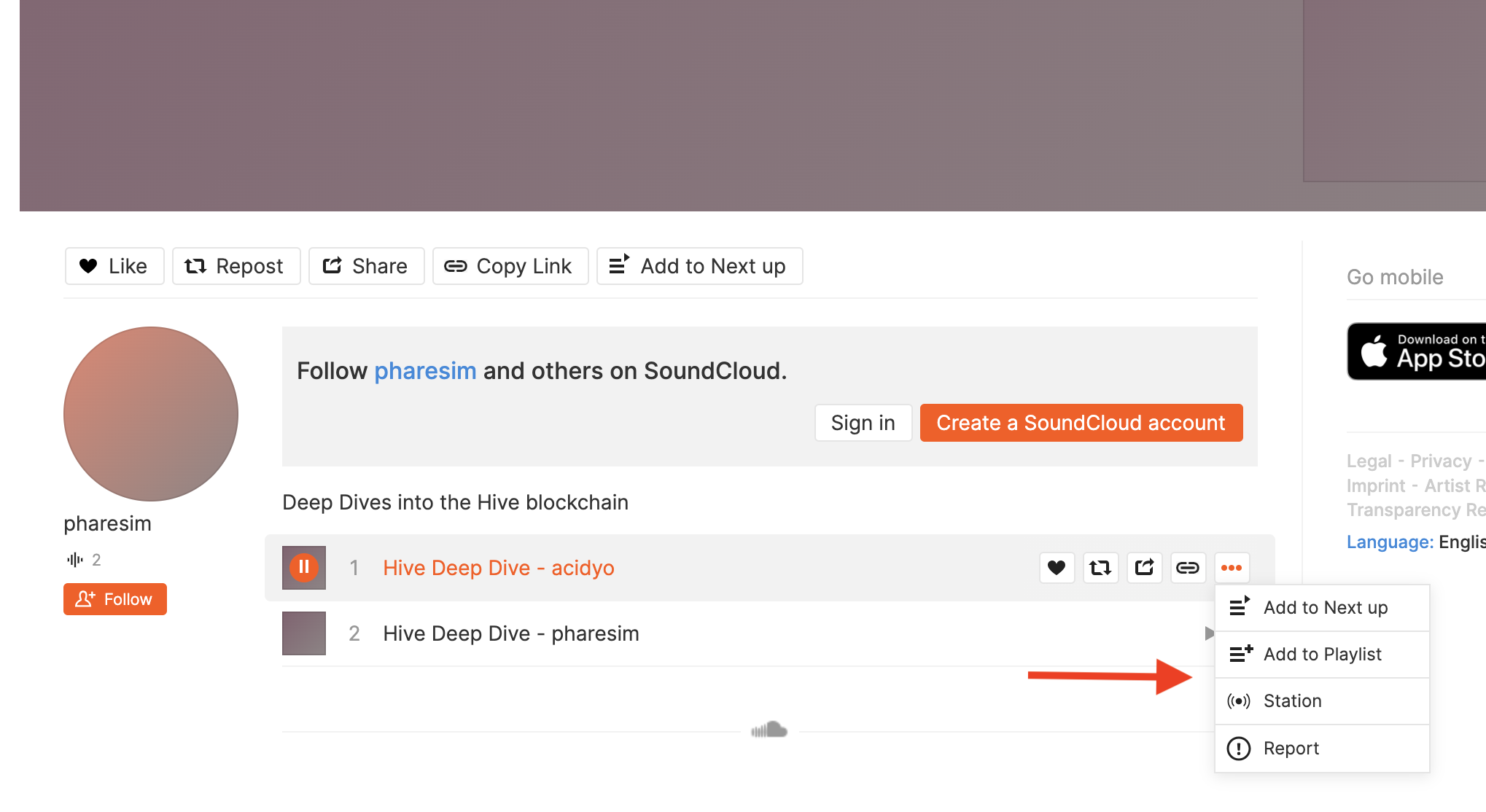This screenshot has width=1486, height=812.
Task: Click the pharesim username under the avatar
Action: tap(107, 523)
